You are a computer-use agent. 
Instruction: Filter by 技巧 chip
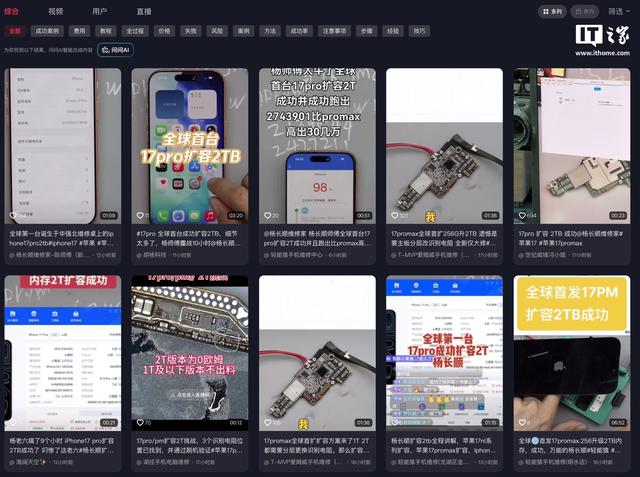tap(419, 31)
